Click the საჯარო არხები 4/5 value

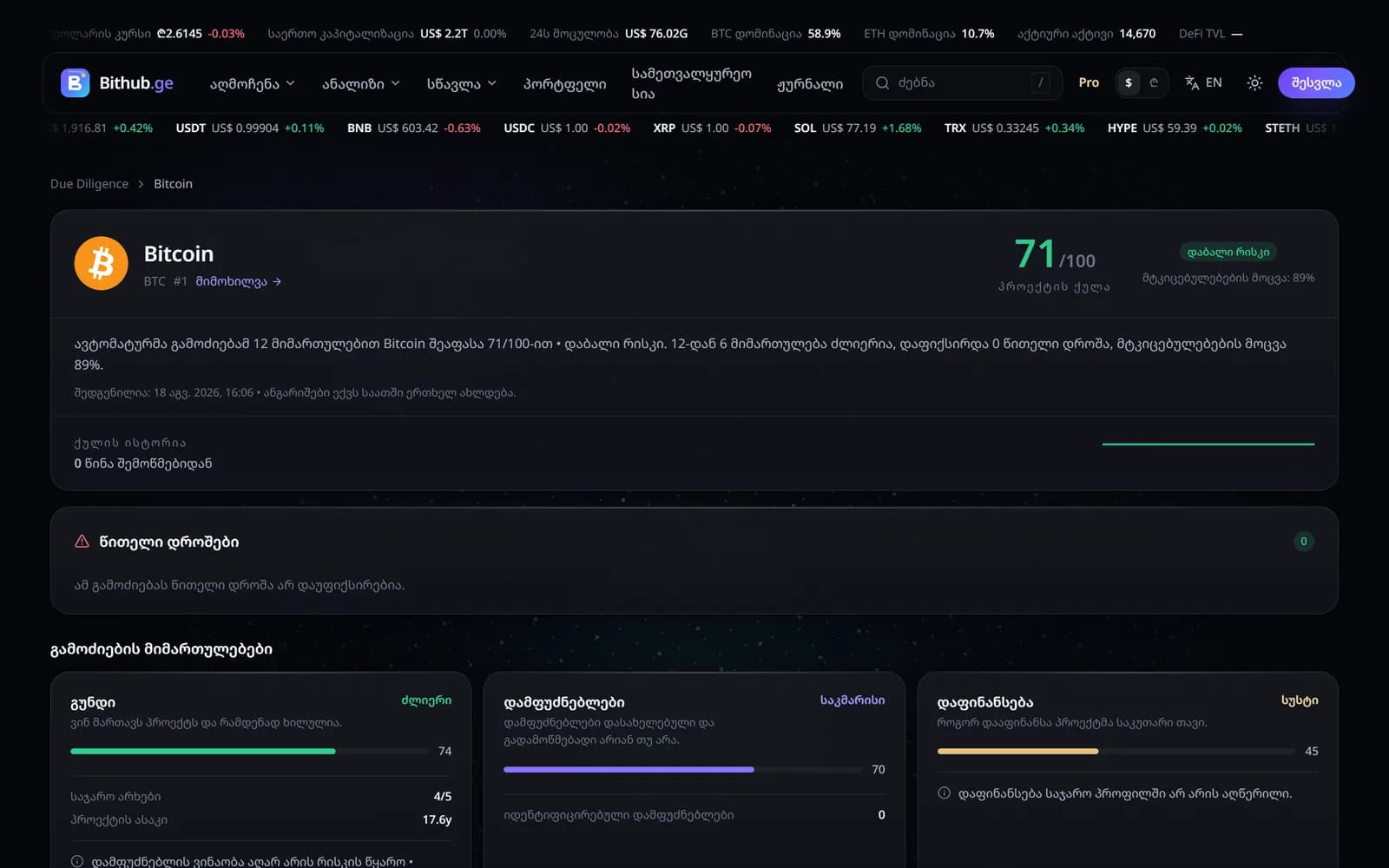coord(443,796)
